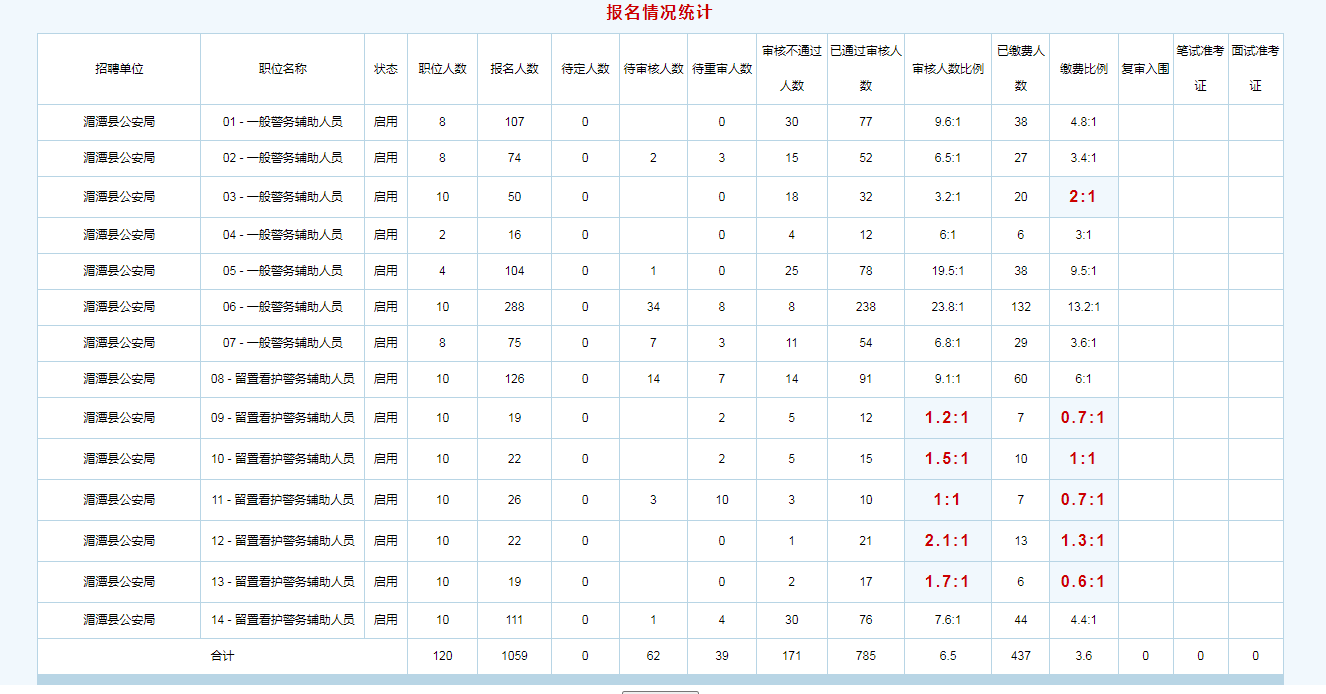Screen dimensions: 1326x694
Task: Click the 已通过审核人数 column header
Action: (x=865, y=68)
